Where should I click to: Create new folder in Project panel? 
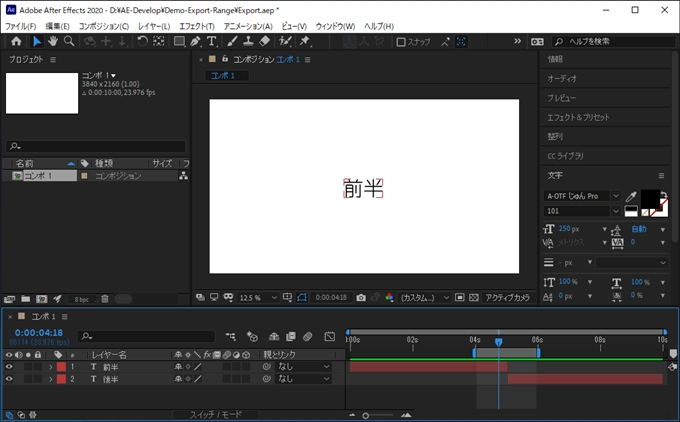tap(26, 299)
